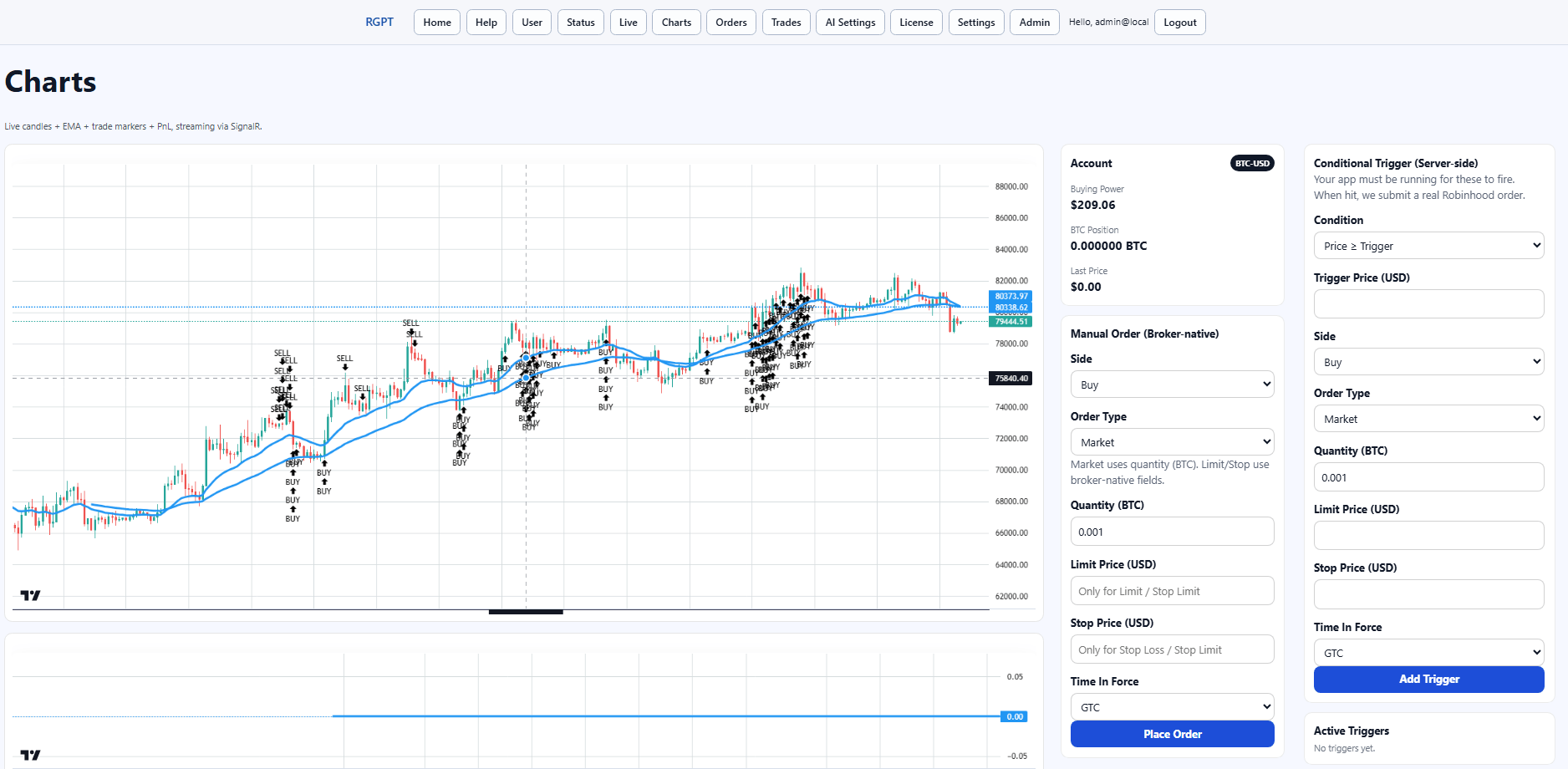
Task: Click the 80338.62 EMA price label
Action: (1011, 308)
